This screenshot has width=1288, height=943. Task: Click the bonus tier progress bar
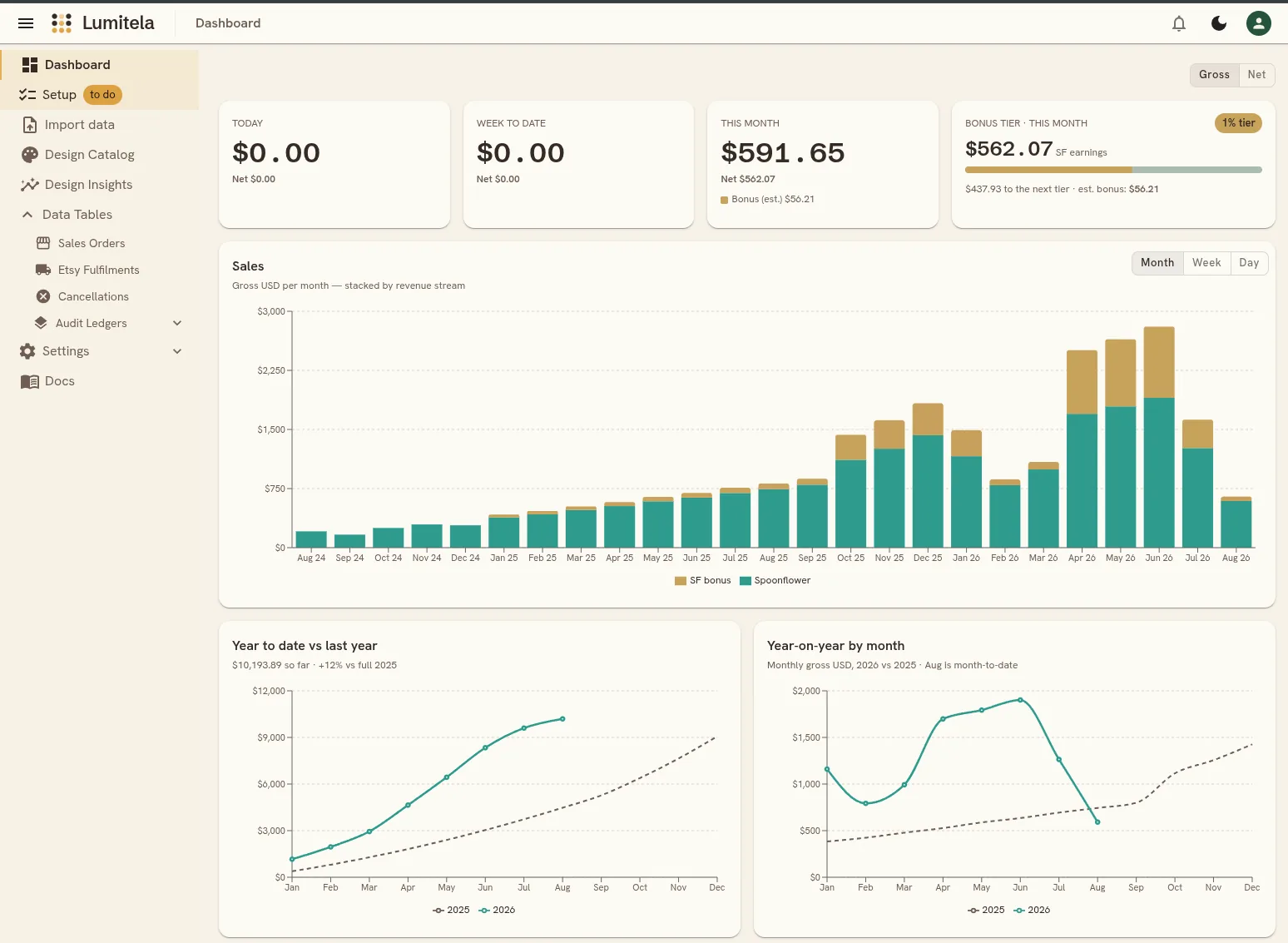[1113, 170]
